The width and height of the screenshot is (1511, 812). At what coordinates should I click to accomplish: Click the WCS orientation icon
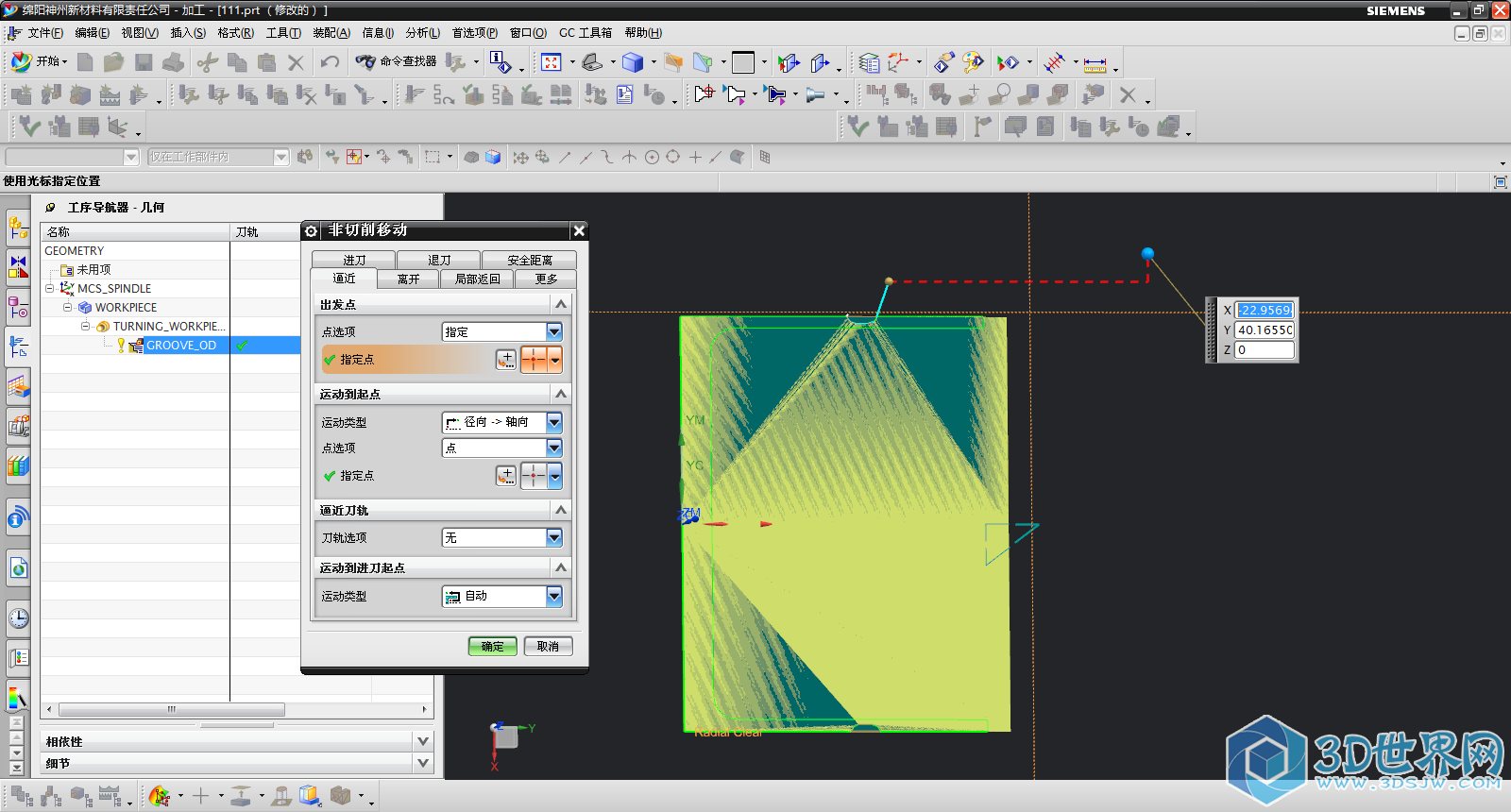tap(897, 63)
